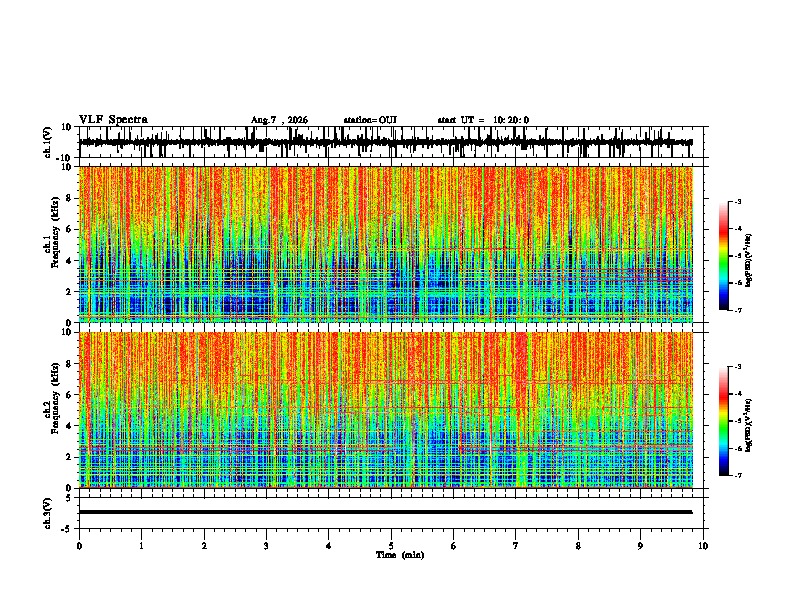Click the color scale bar beside ch.2 spectrogram
Image resolution: width=792 pixels, height=612 pixels.
(x=723, y=421)
